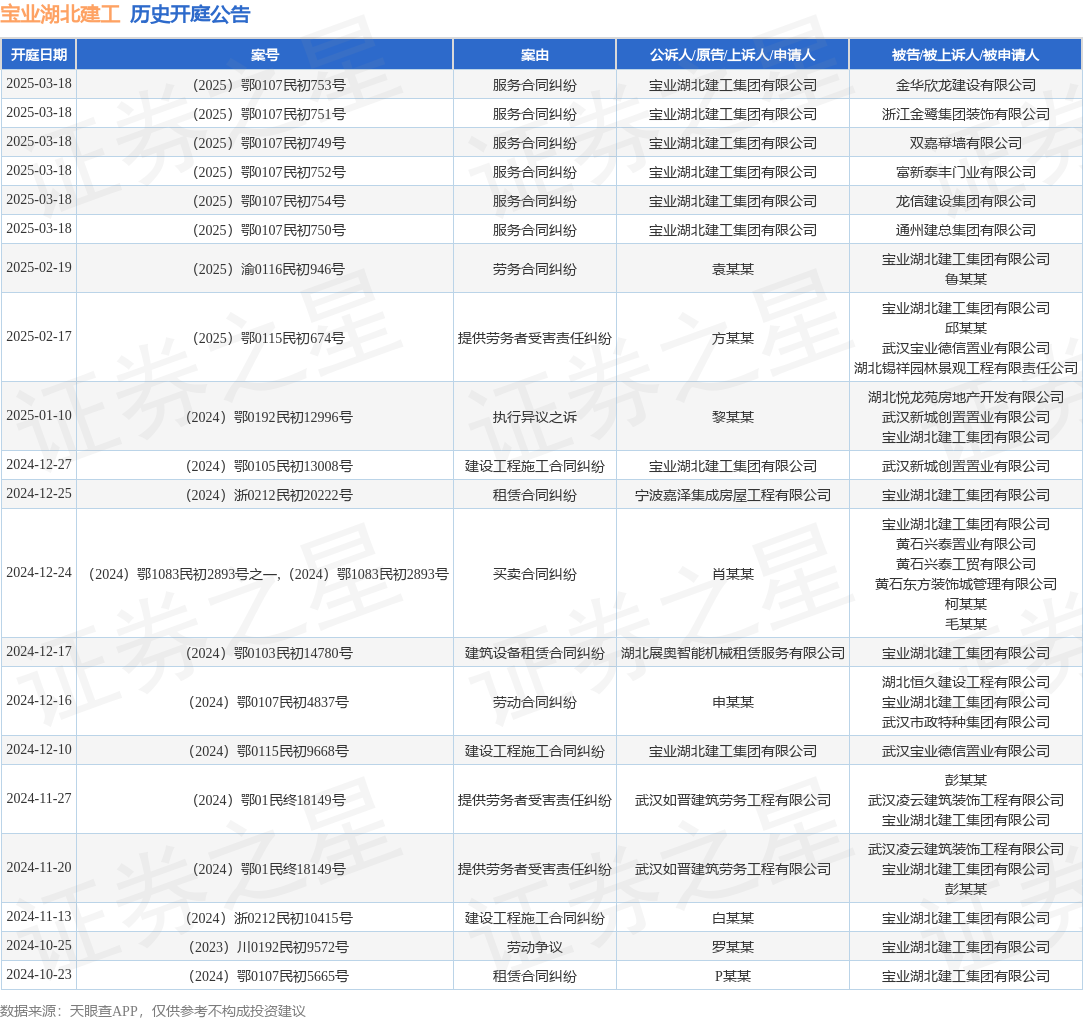Click plaintiff 宁波嘉泽集成房屋工程有限公司

point(733,495)
